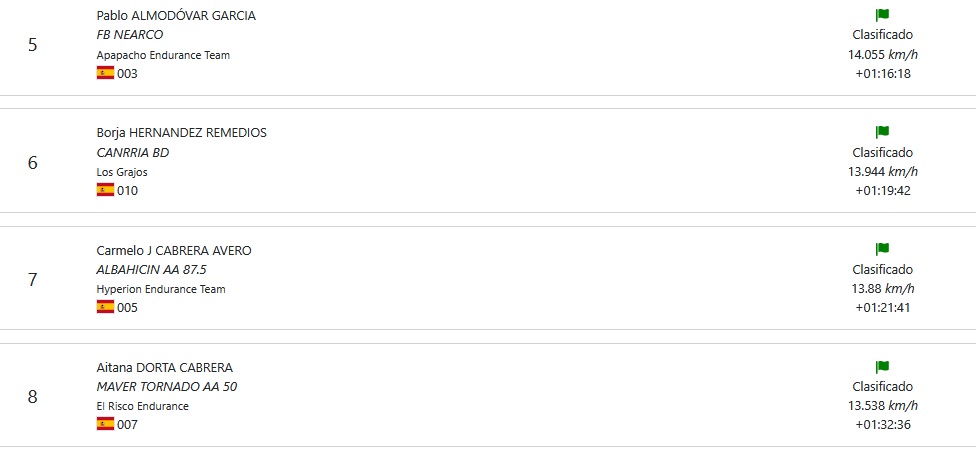The height and width of the screenshot is (449, 976).
Task: Click Spain flag next to number 003
Action: [x=105, y=73]
